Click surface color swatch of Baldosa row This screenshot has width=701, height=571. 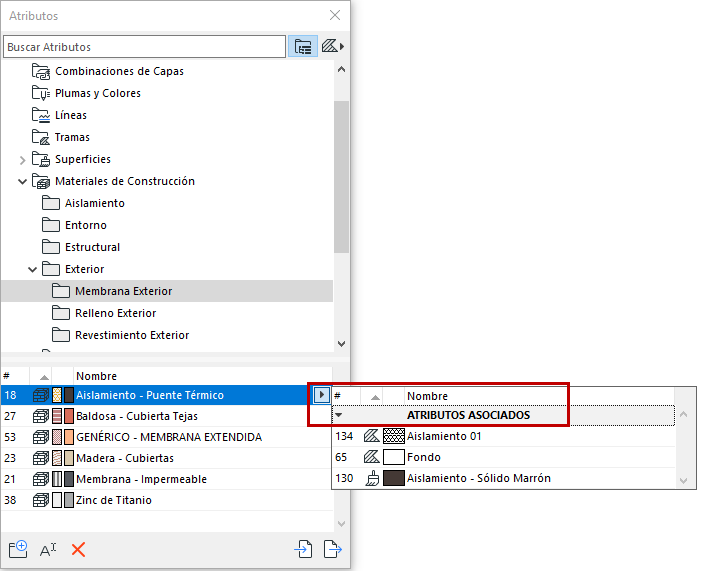pyautogui.click(x=68, y=416)
